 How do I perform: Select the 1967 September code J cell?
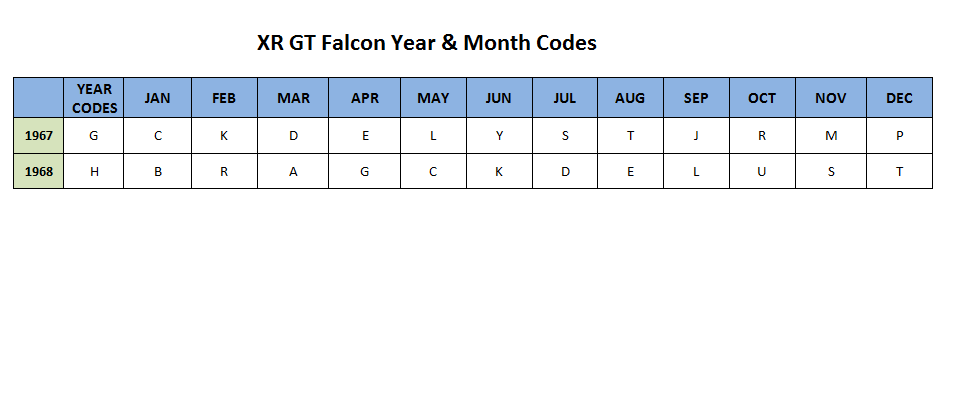coord(696,136)
